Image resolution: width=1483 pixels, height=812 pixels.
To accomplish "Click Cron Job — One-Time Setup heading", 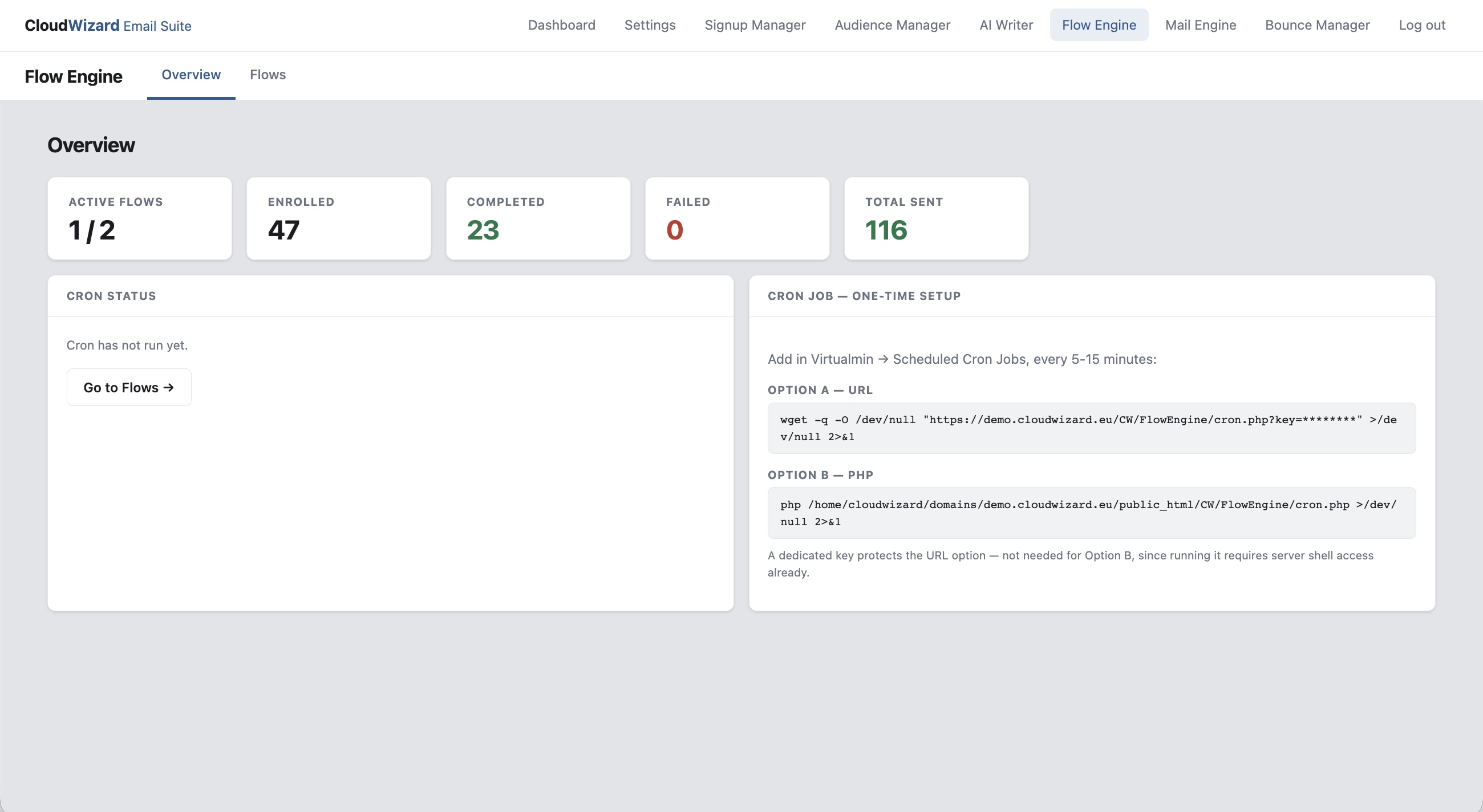I will [864, 296].
